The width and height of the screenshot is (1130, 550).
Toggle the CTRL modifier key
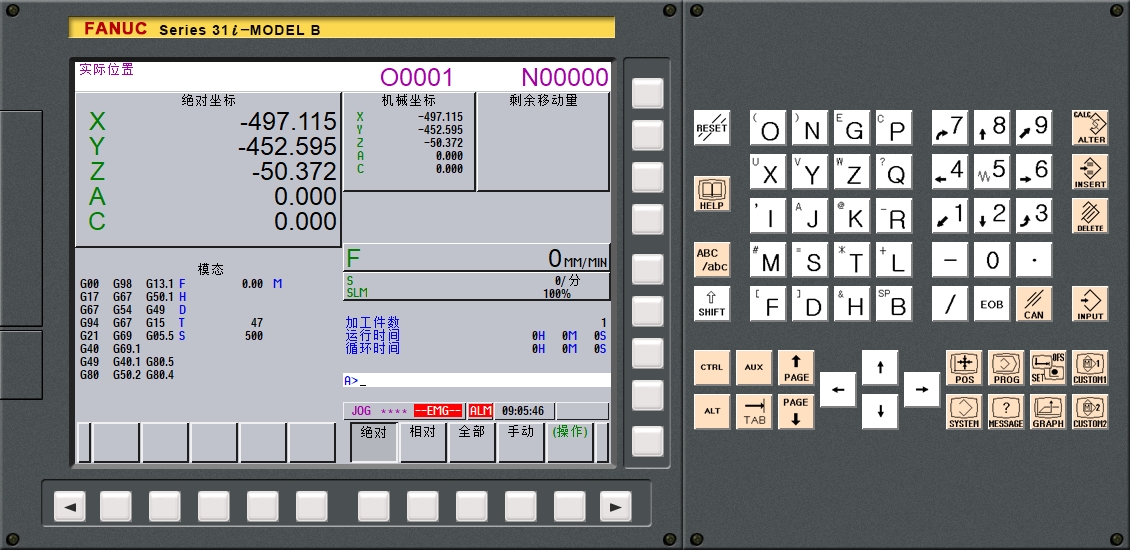click(x=712, y=368)
